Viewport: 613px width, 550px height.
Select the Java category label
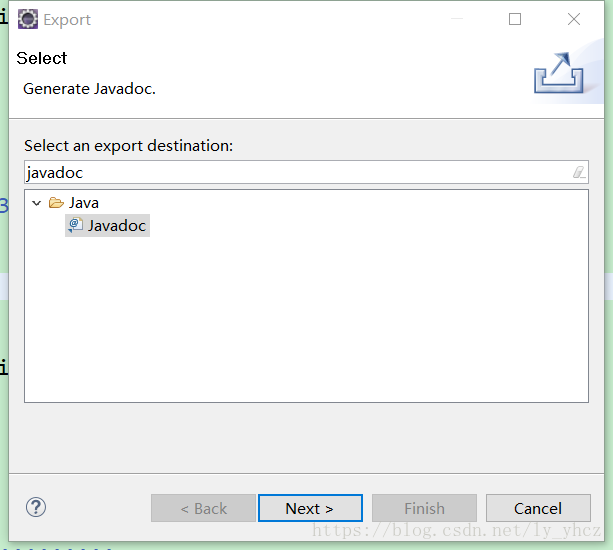84,203
